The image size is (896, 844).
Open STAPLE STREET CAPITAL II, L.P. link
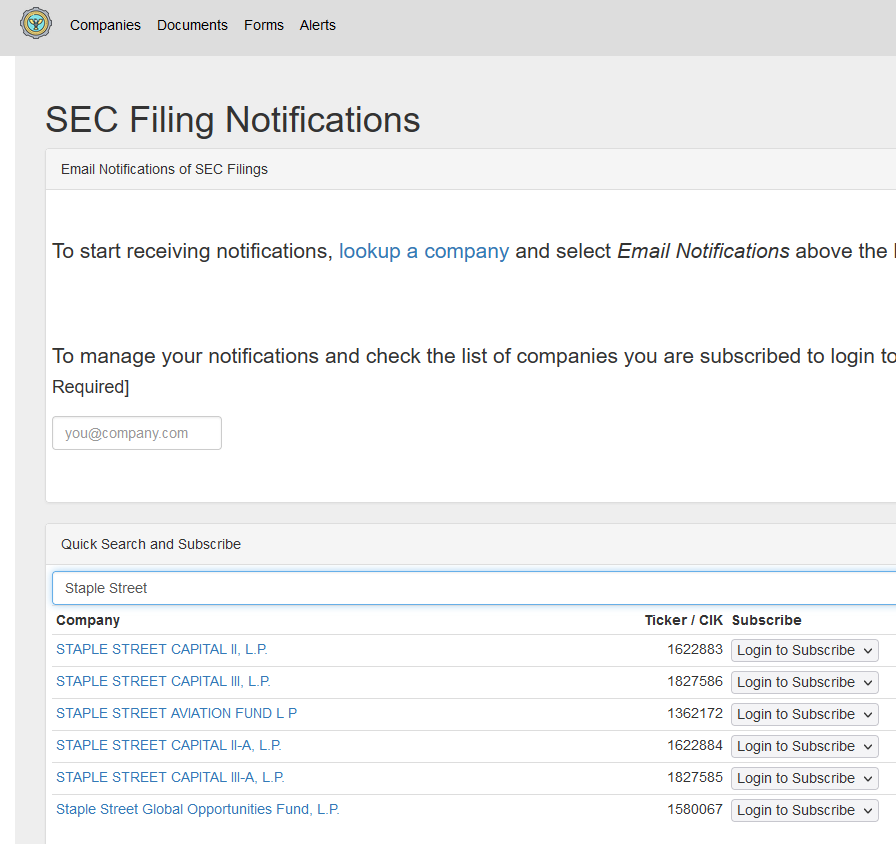click(x=162, y=649)
